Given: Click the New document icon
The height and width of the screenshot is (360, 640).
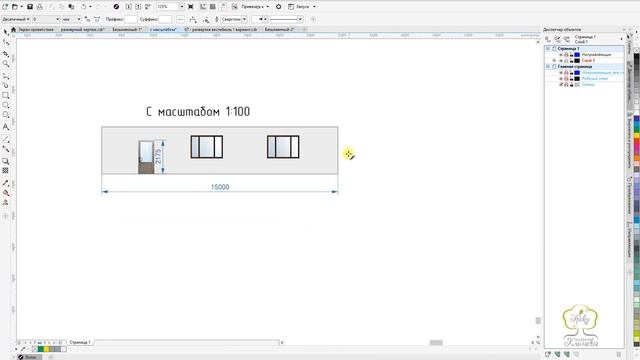Looking at the screenshot, I should pos(5,7).
